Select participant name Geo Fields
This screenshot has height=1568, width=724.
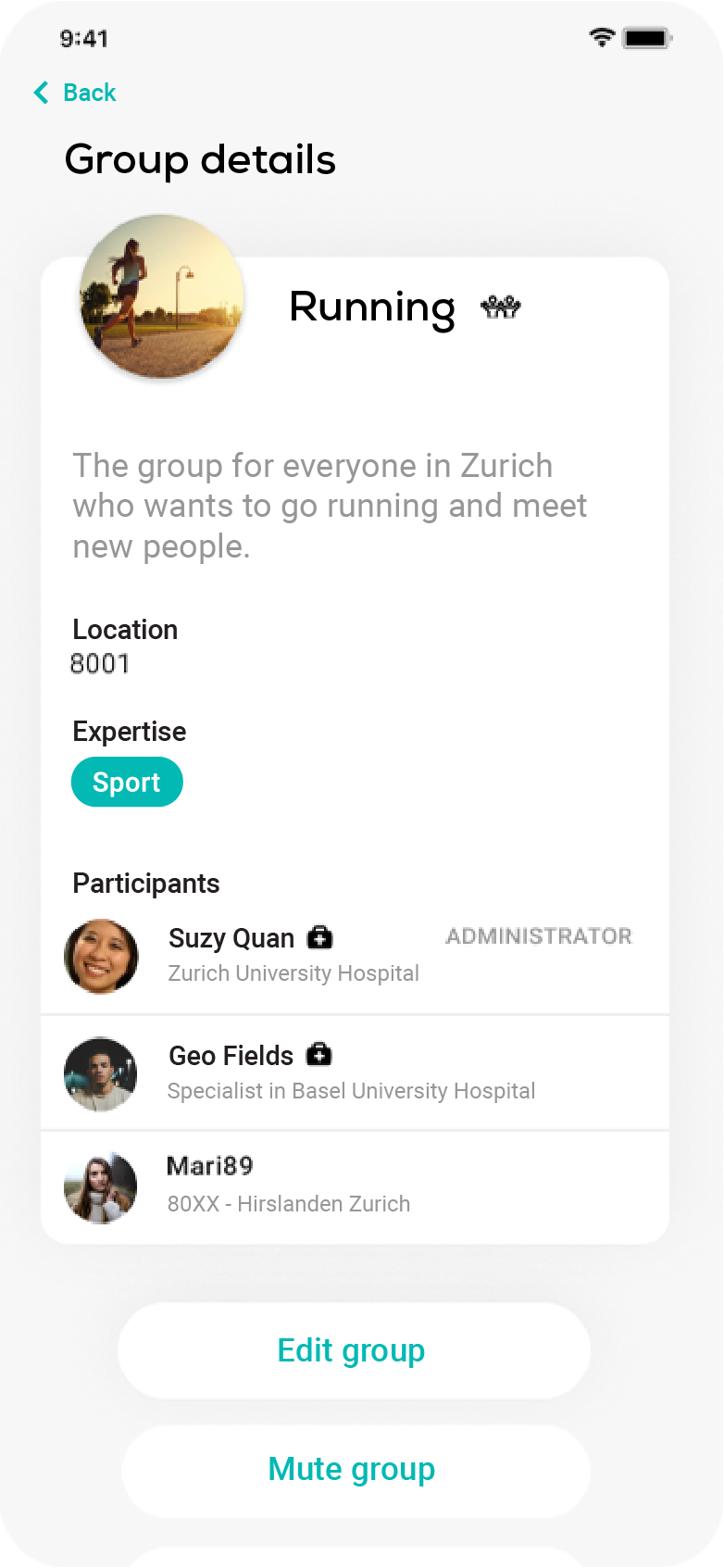[231, 1056]
